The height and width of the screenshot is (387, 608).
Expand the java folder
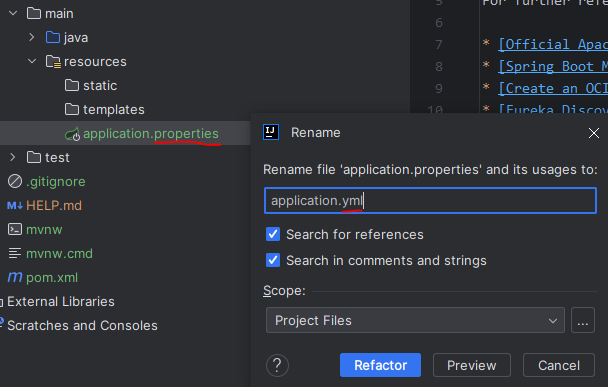pyautogui.click(x=32, y=38)
